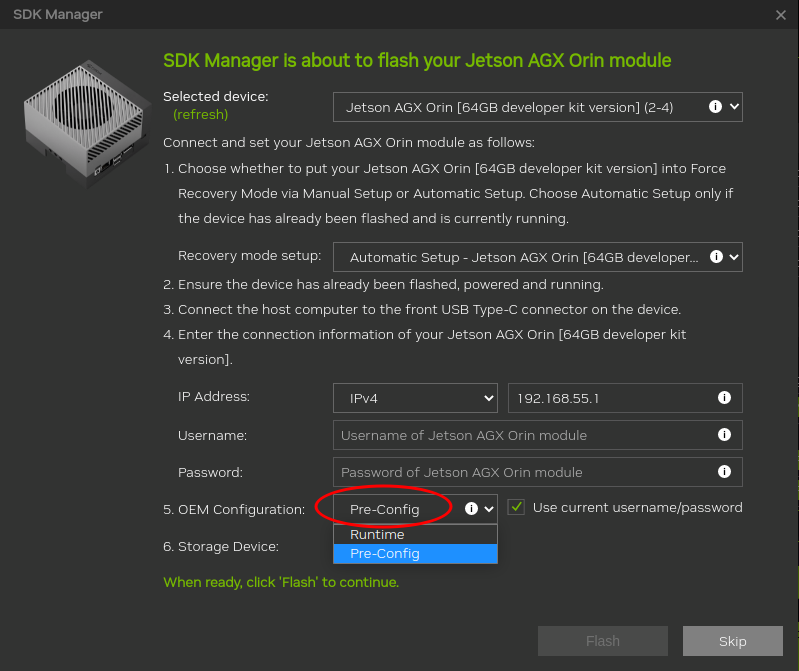Image resolution: width=799 pixels, height=671 pixels.
Task: Click the 'IP Address:' label
Action: pos(214,396)
